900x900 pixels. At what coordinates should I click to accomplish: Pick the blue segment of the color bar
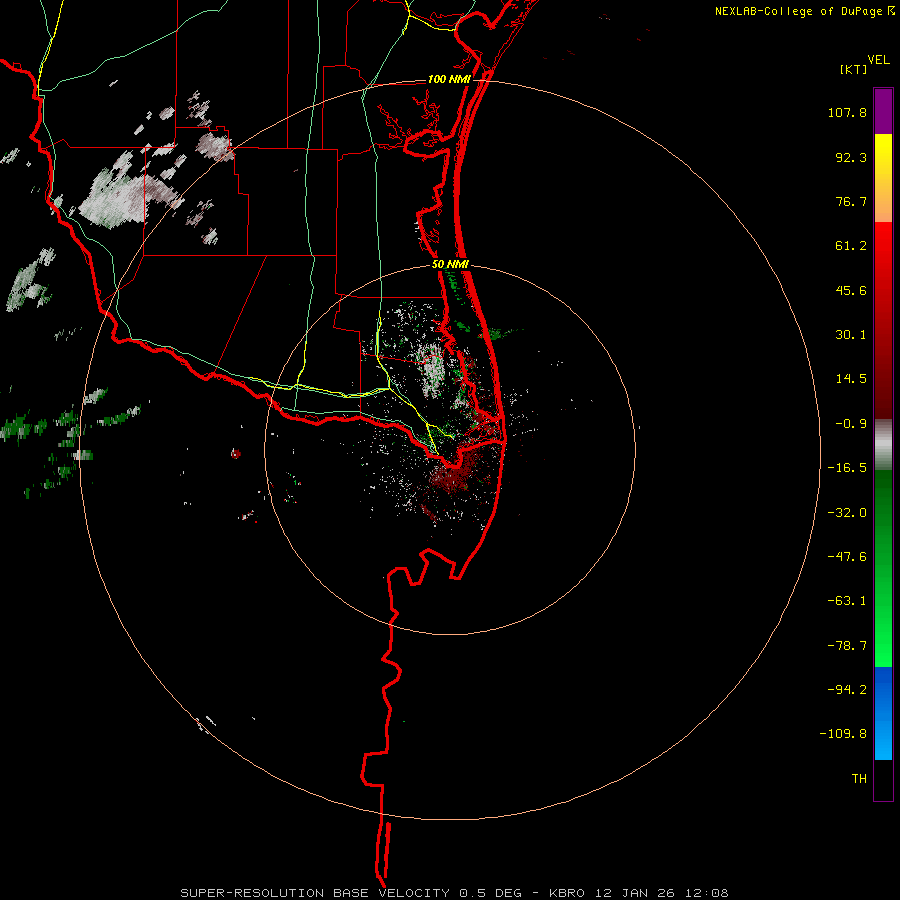883,713
